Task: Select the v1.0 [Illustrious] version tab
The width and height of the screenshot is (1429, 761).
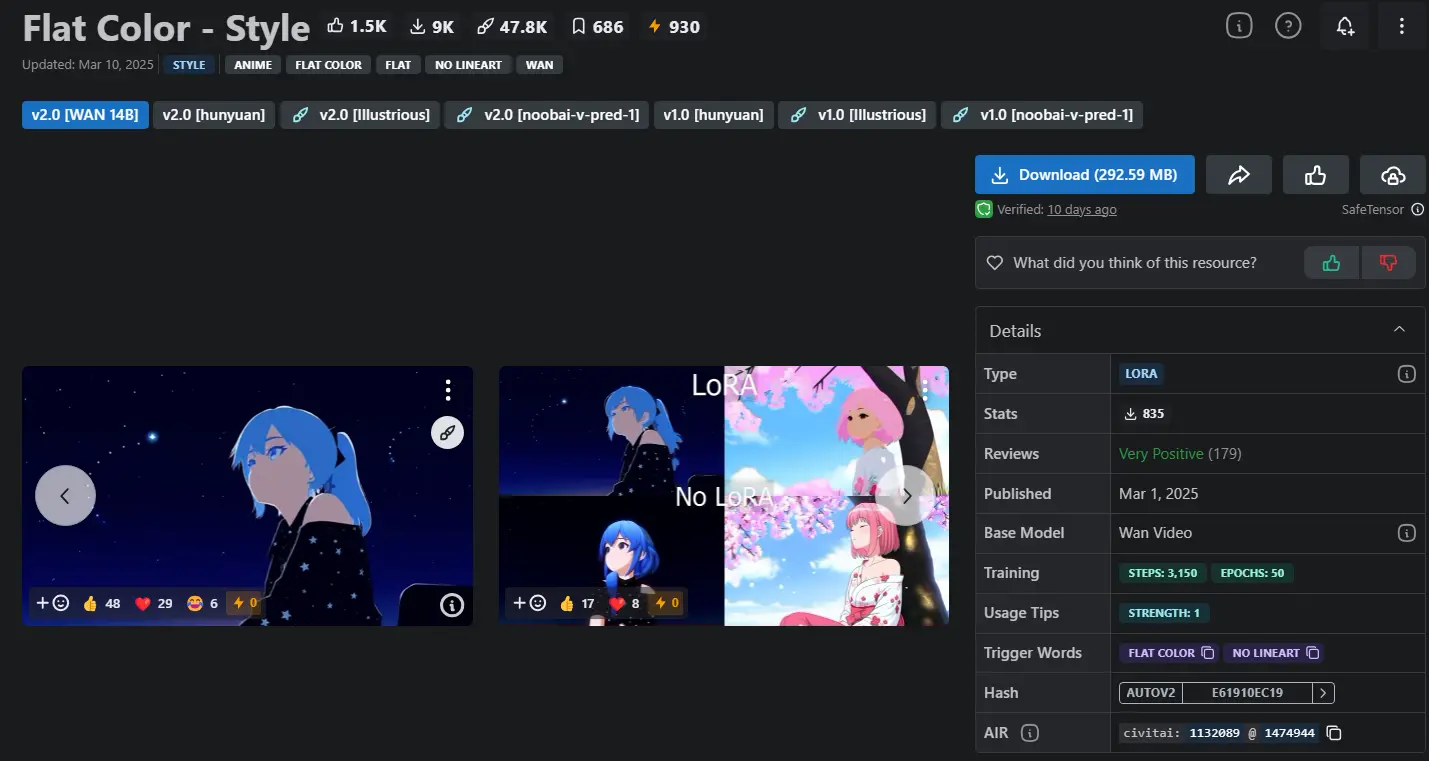Action: [x=858, y=115]
